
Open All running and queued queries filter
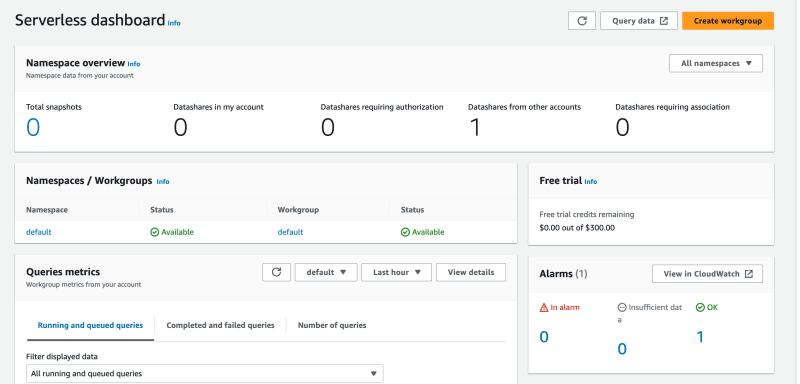tap(205, 374)
